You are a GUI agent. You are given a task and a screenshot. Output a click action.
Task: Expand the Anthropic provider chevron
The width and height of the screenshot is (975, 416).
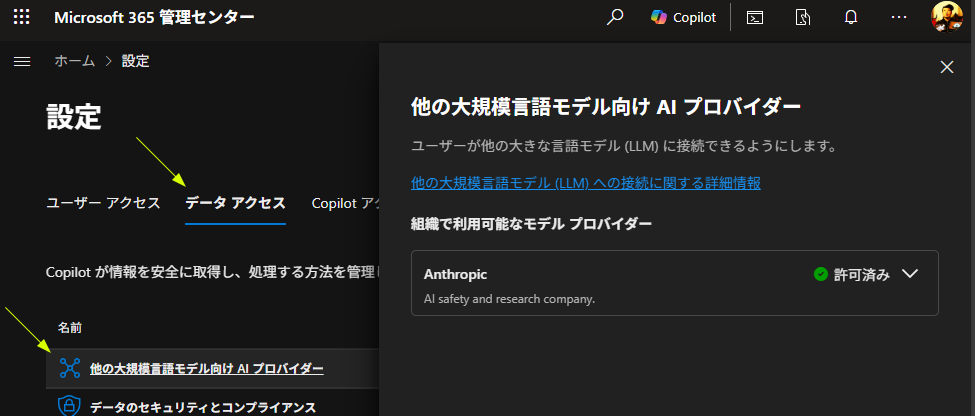pos(910,274)
